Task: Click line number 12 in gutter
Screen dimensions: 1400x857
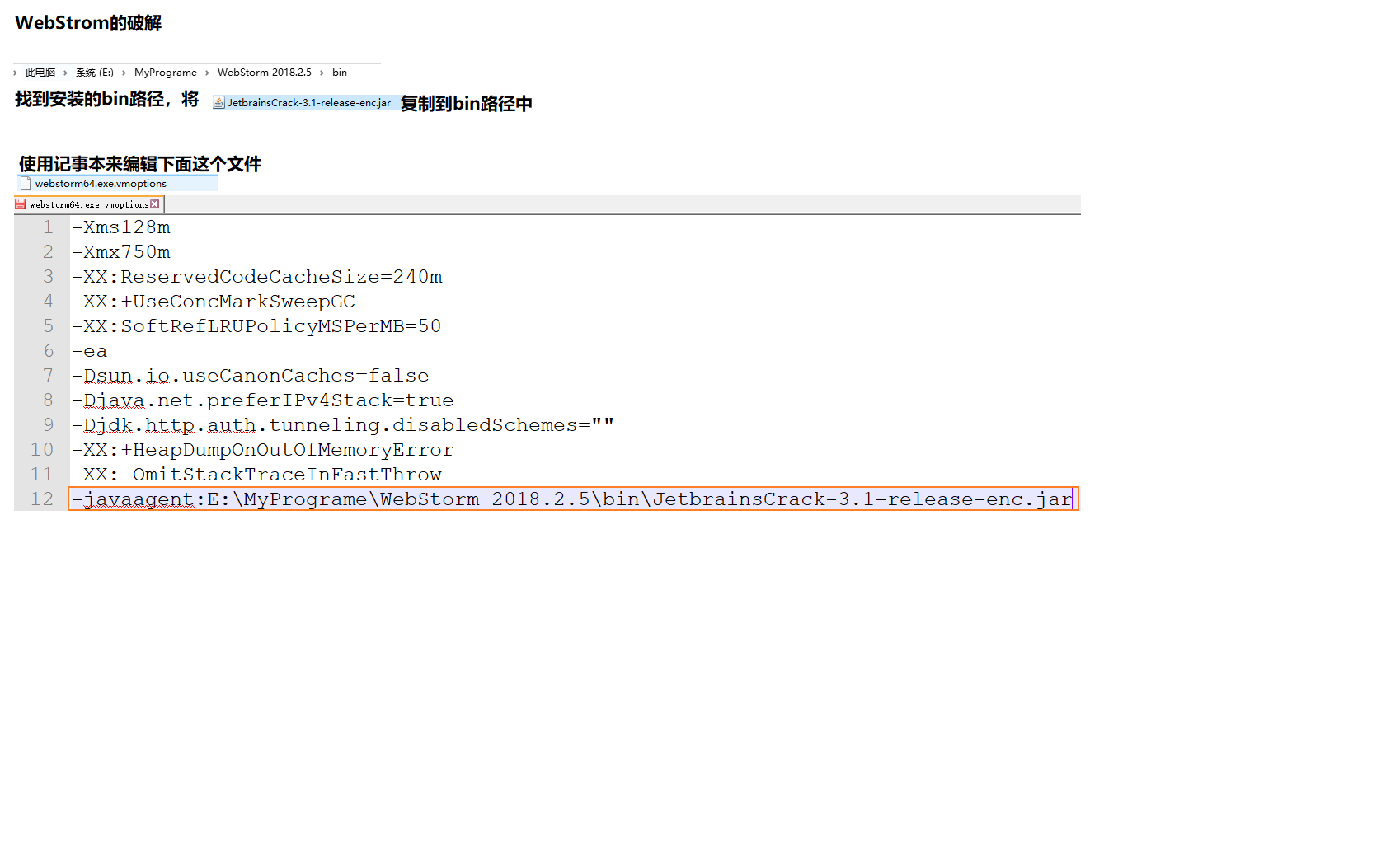Action: pos(42,499)
